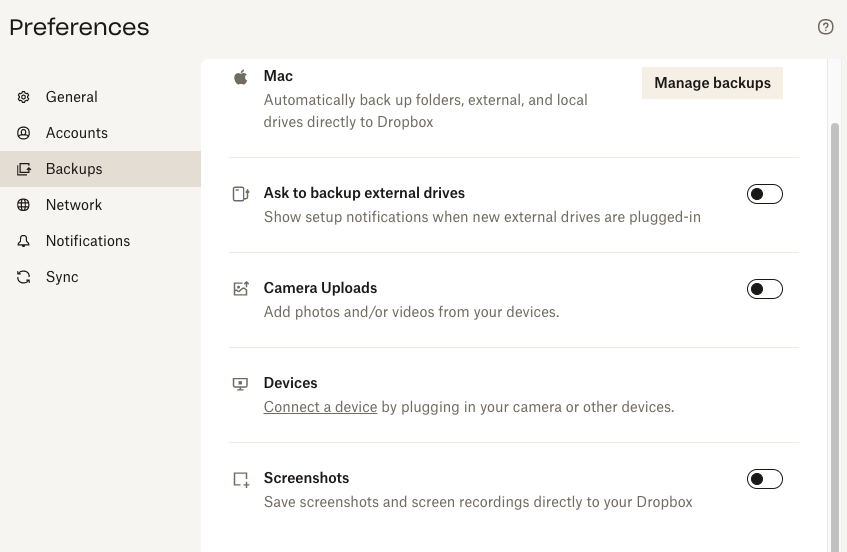Click the Screenshots capture icon
847x552 pixels.
[240, 479]
